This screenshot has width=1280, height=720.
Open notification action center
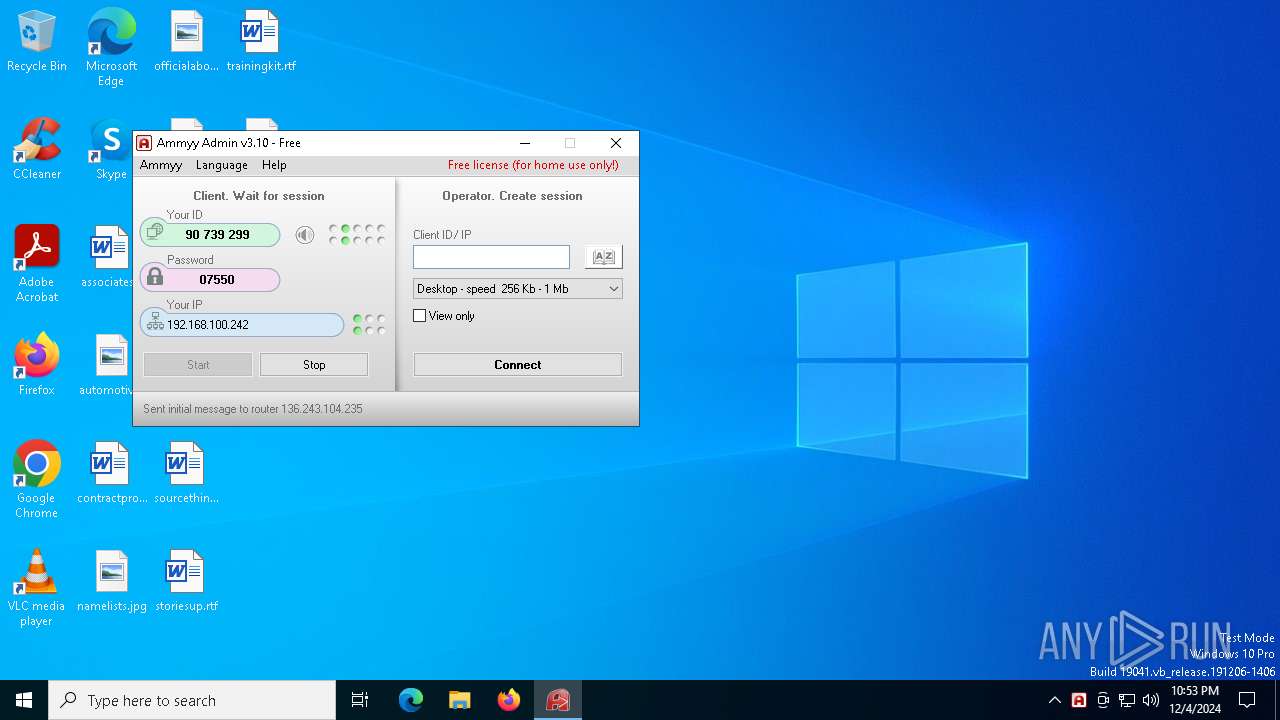1247,700
